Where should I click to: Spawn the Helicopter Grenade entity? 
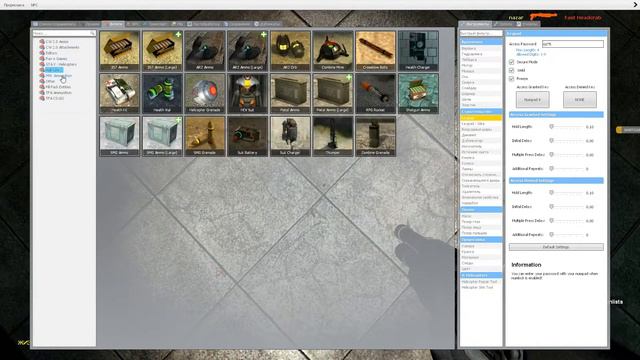(205, 93)
